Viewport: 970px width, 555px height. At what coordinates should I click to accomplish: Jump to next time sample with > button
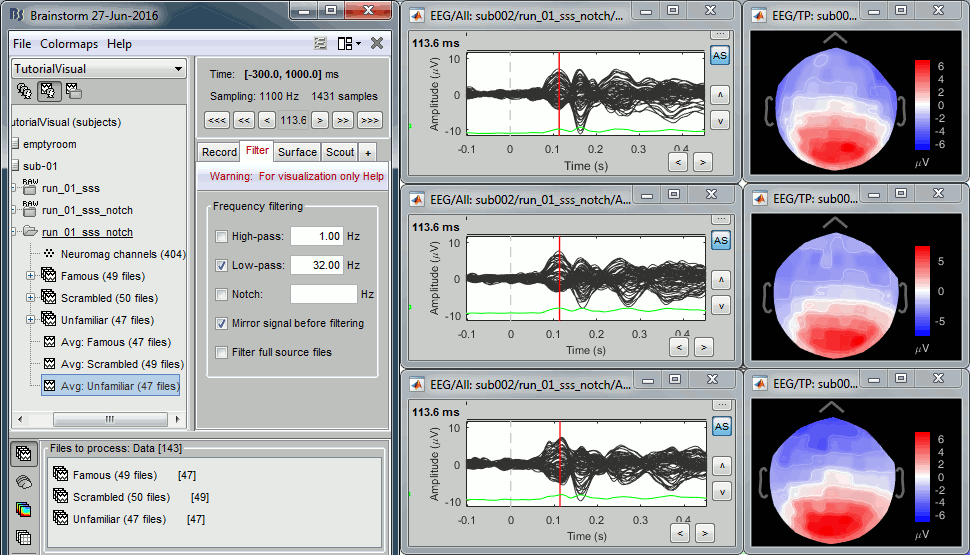pyautogui.click(x=319, y=120)
